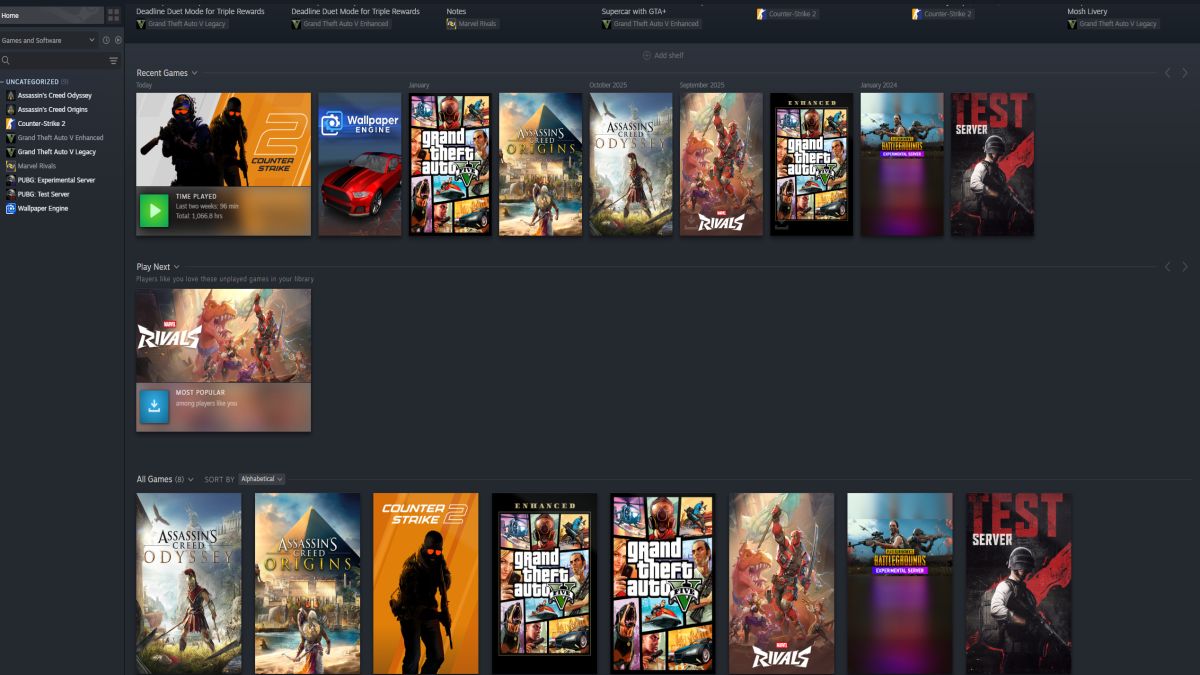Click the grid view icon beside Home

pyautogui.click(x=113, y=15)
